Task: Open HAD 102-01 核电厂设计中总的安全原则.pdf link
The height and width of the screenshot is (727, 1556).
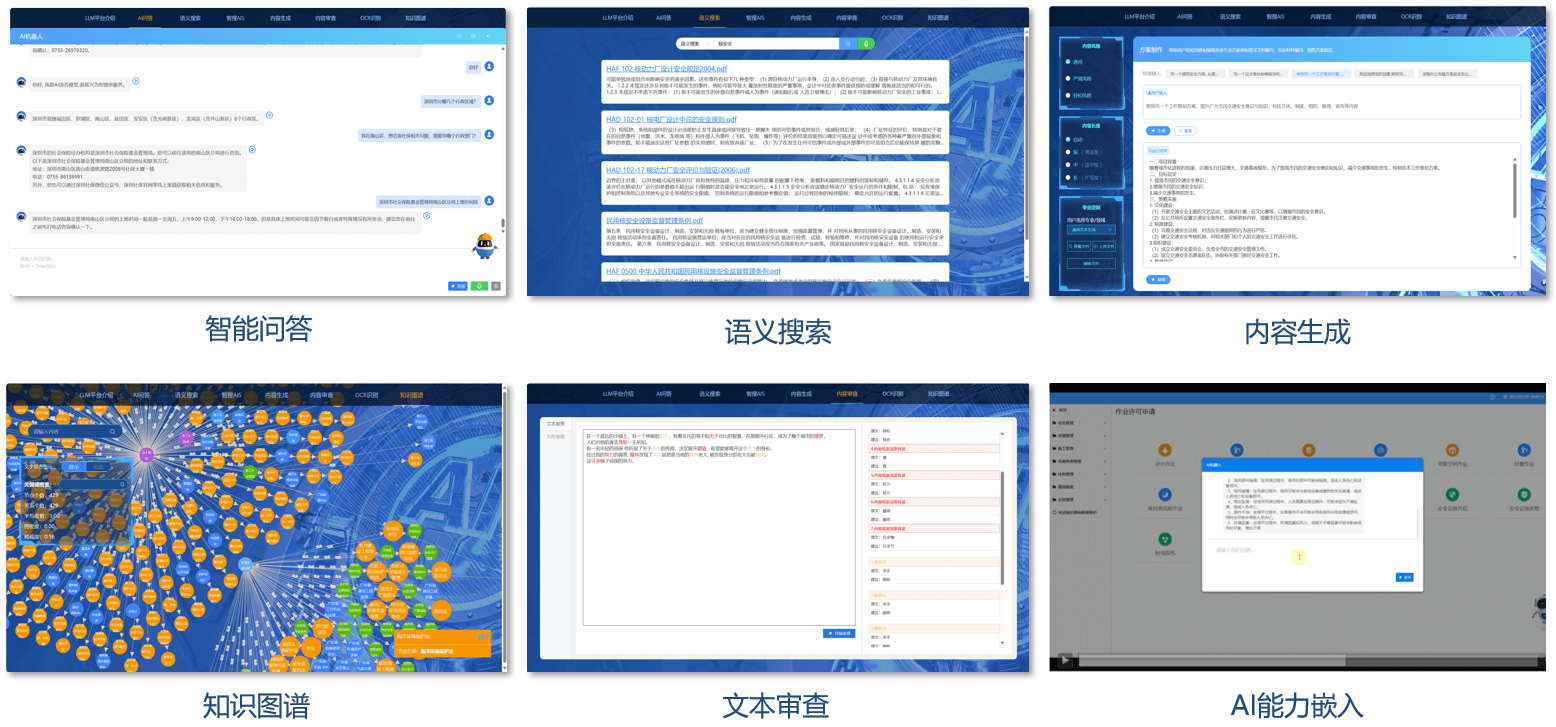Action: click(x=671, y=119)
